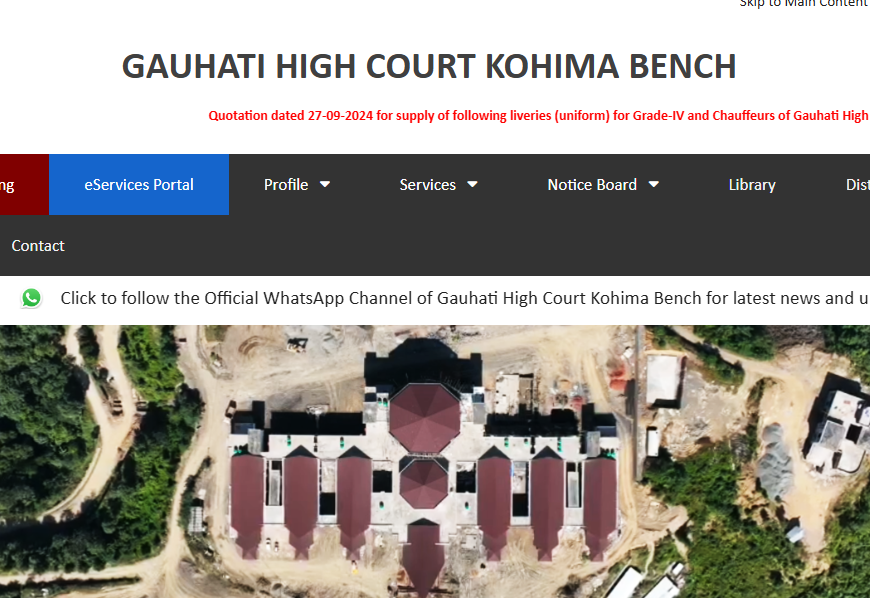
Task: Open the eServices Portal tab
Action: click(139, 184)
